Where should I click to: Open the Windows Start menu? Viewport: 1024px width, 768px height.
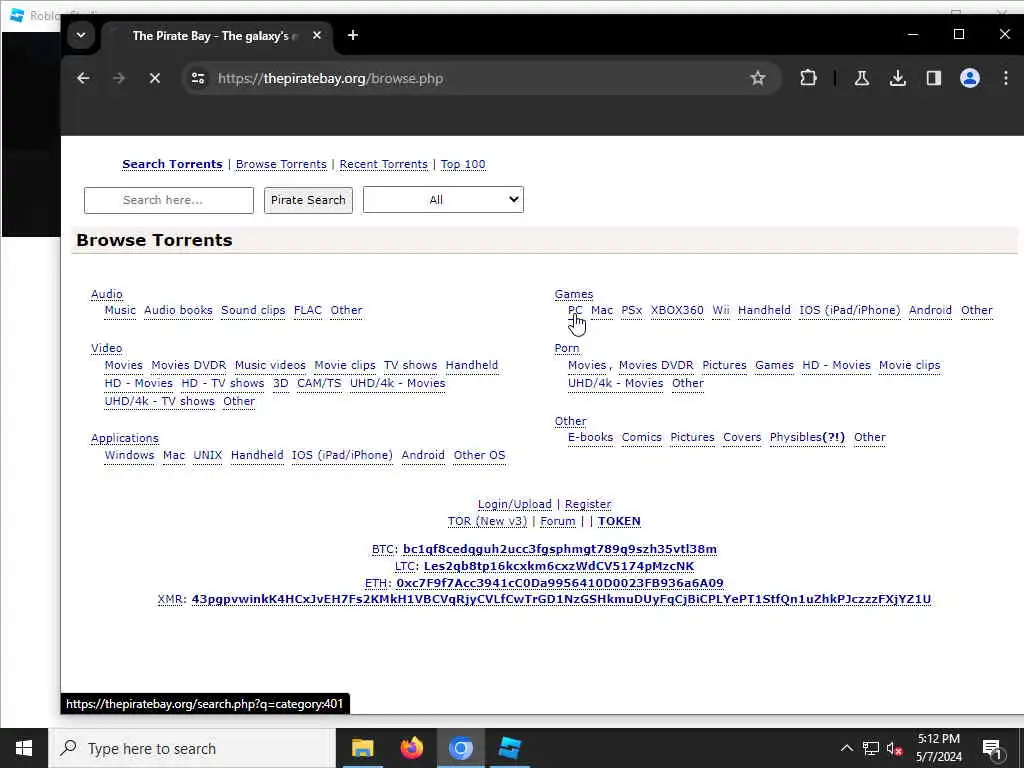pyautogui.click(x=24, y=748)
